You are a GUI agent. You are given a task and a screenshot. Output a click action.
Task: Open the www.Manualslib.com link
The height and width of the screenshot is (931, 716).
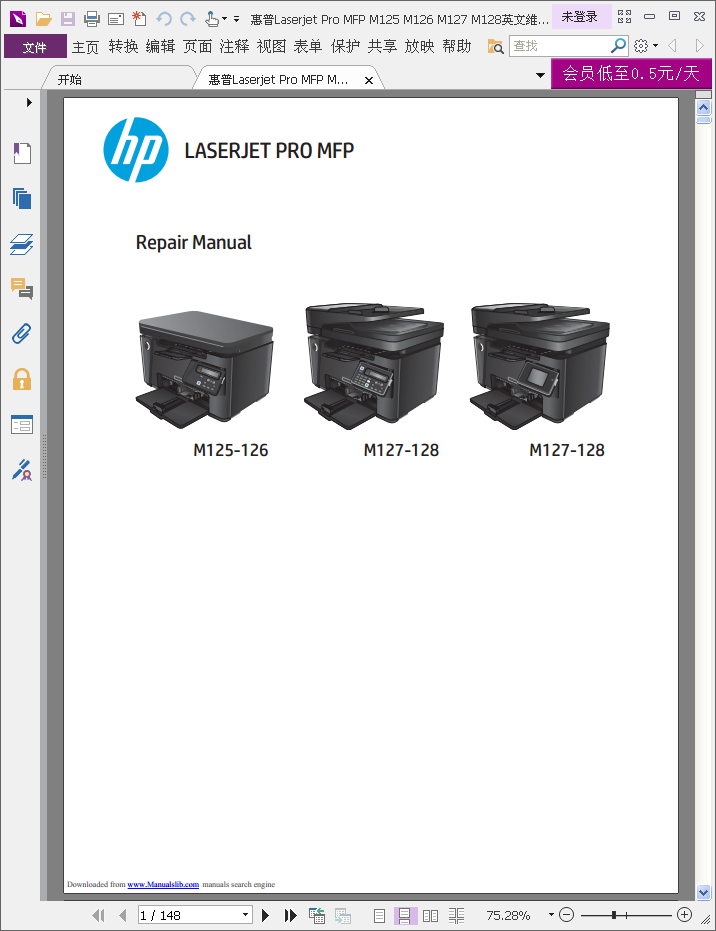pyautogui.click(x=163, y=884)
